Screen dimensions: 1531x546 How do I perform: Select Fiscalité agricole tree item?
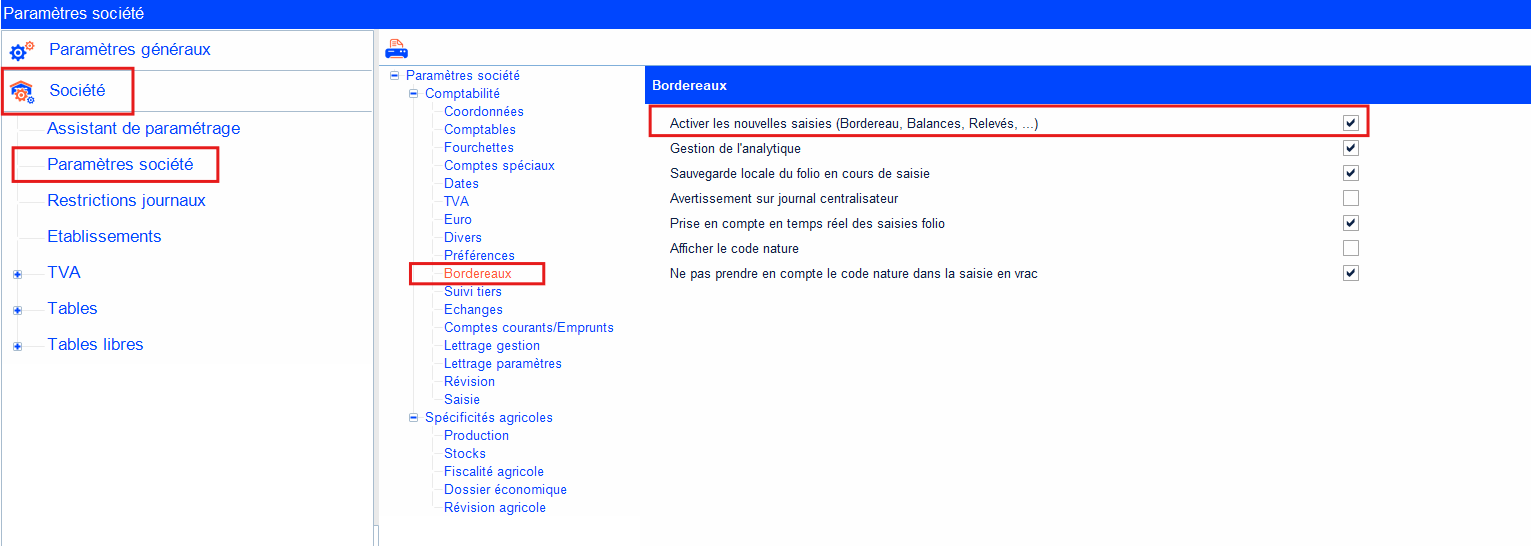click(x=494, y=471)
